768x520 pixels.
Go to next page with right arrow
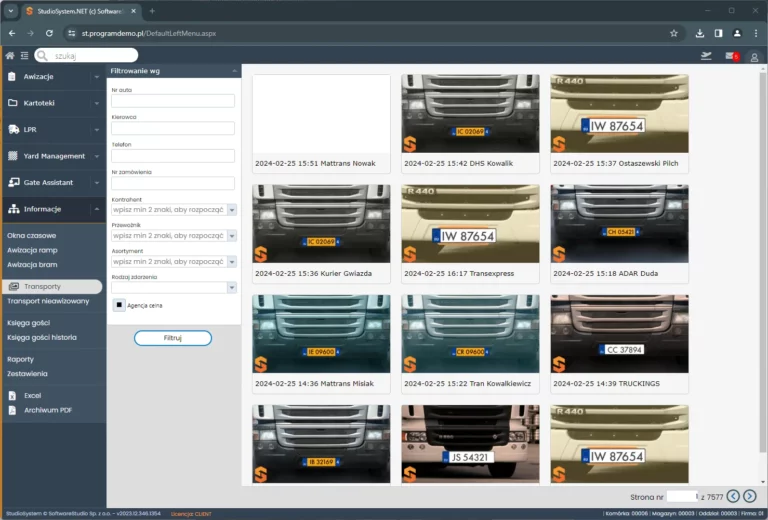point(750,496)
